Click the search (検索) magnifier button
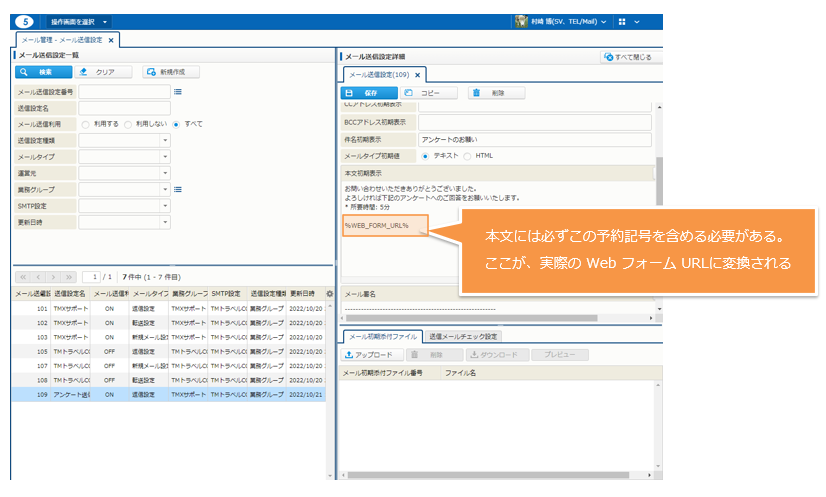826x497 pixels. (43, 72)
